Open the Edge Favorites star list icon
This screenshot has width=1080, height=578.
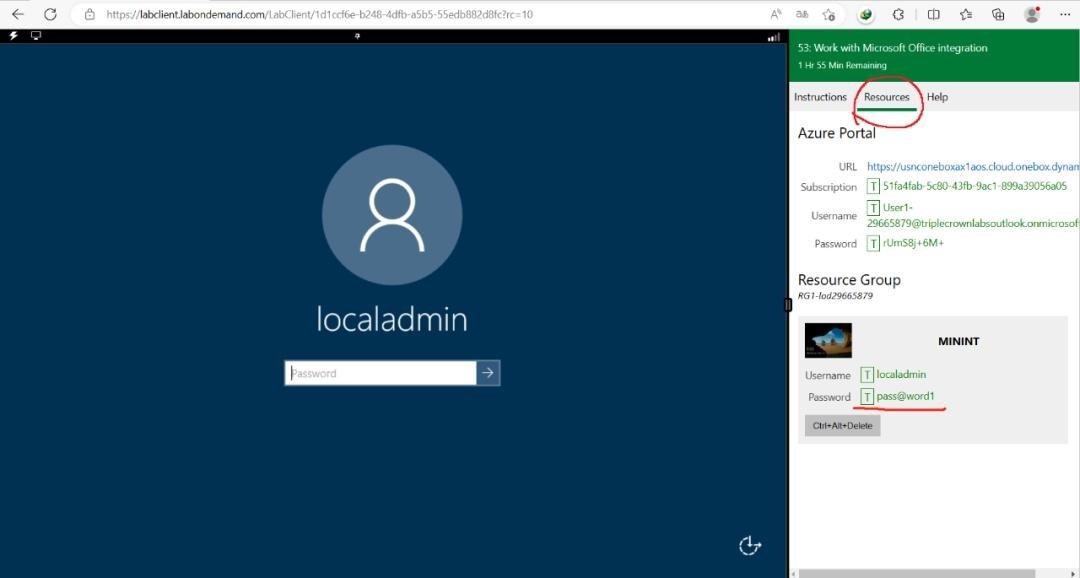click(965, 15)
